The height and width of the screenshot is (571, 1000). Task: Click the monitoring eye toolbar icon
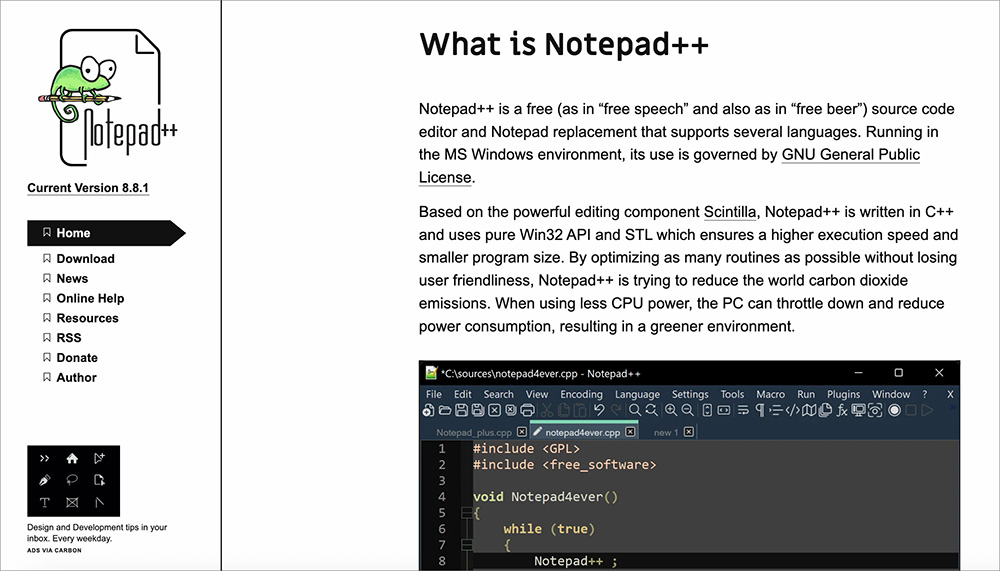click(x=875, y=410)
